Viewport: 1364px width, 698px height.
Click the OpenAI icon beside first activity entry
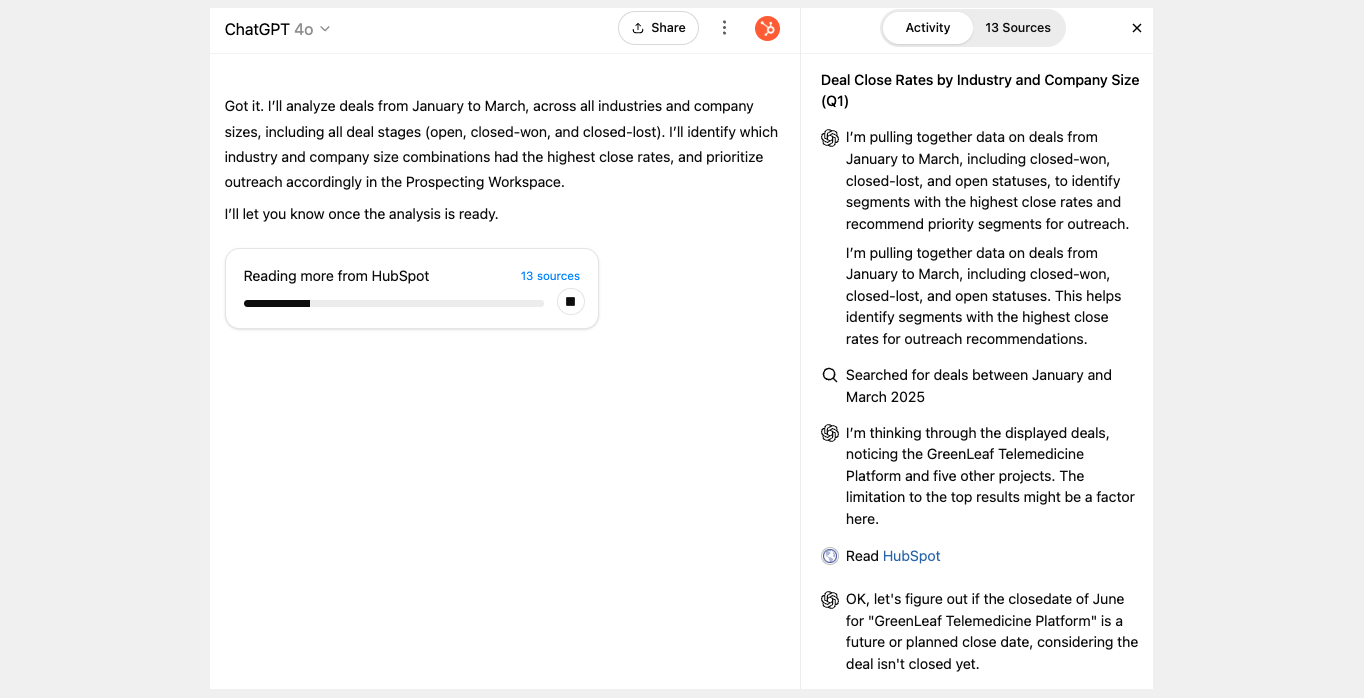pyautogui.click(x=829, y=138)
